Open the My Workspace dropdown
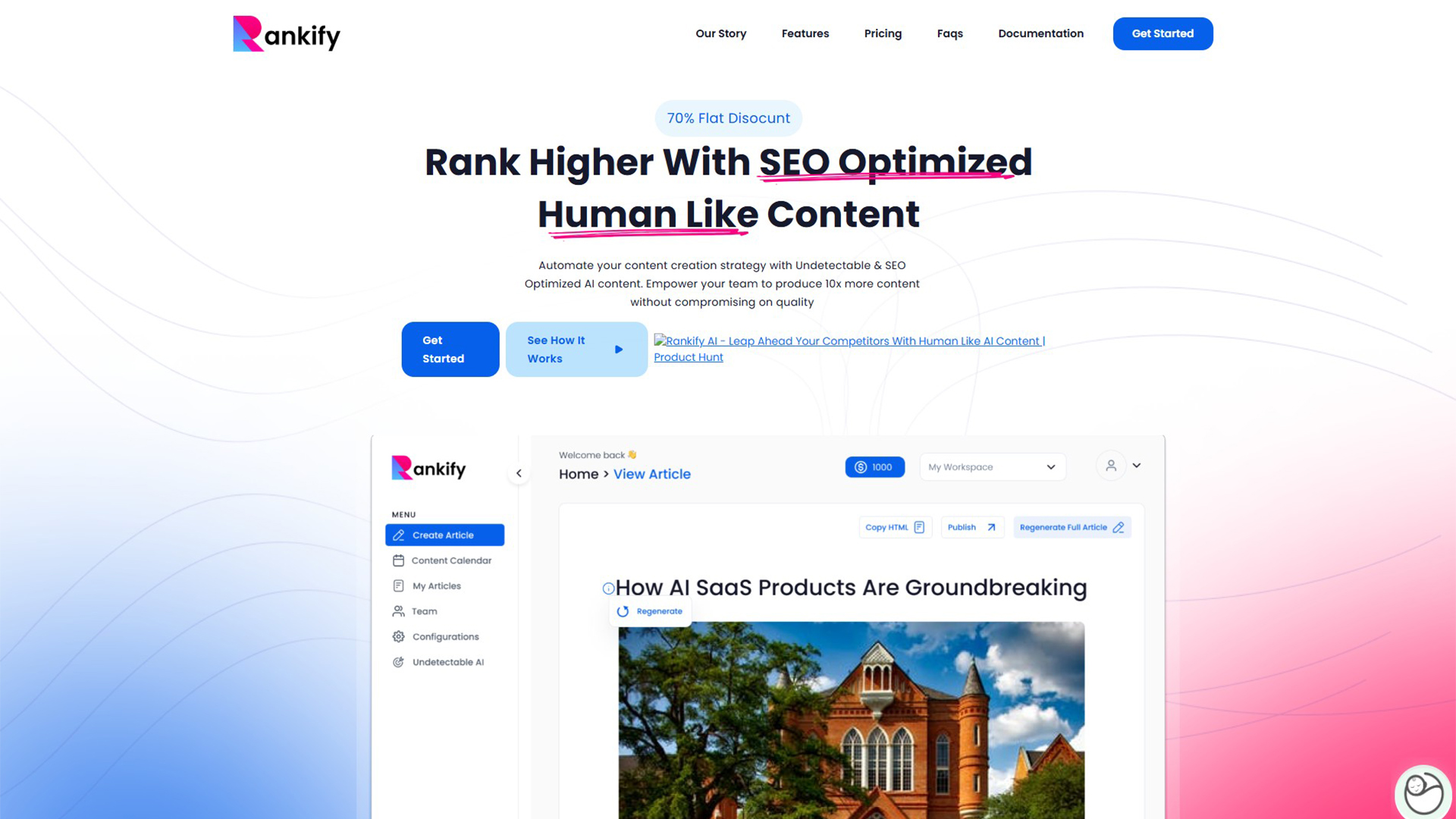This screenshot has height=819, width=1456. (x=992, y=467)
